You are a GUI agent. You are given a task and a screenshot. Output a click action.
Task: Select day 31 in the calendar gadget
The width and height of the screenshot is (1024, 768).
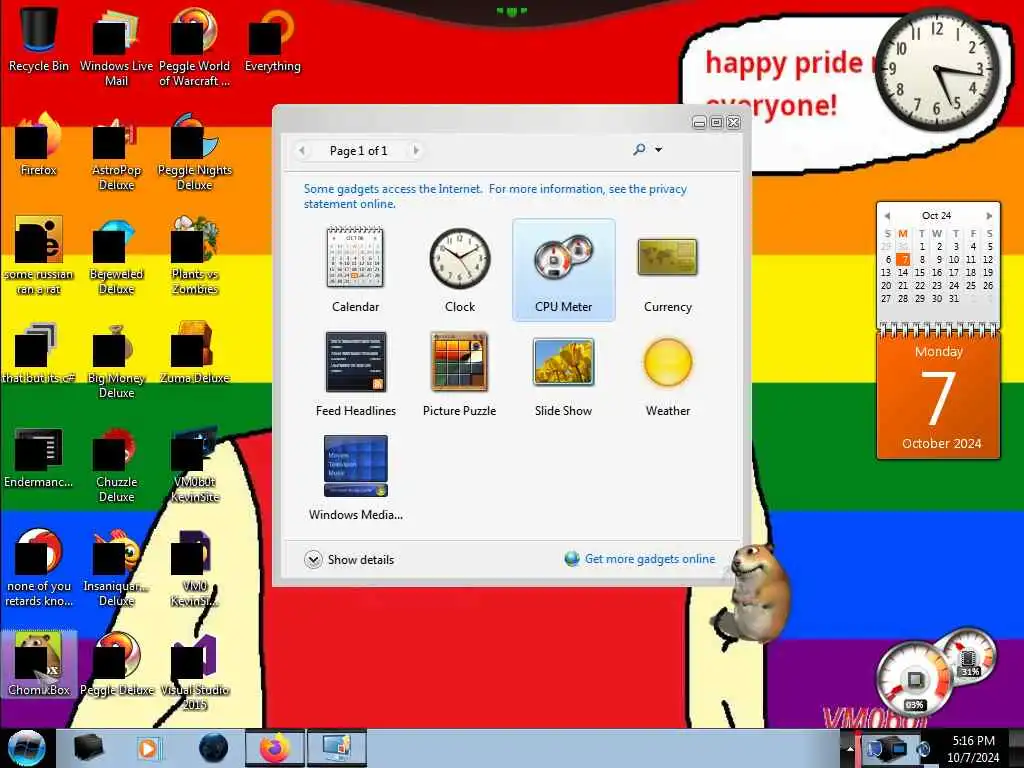[953, 298]
